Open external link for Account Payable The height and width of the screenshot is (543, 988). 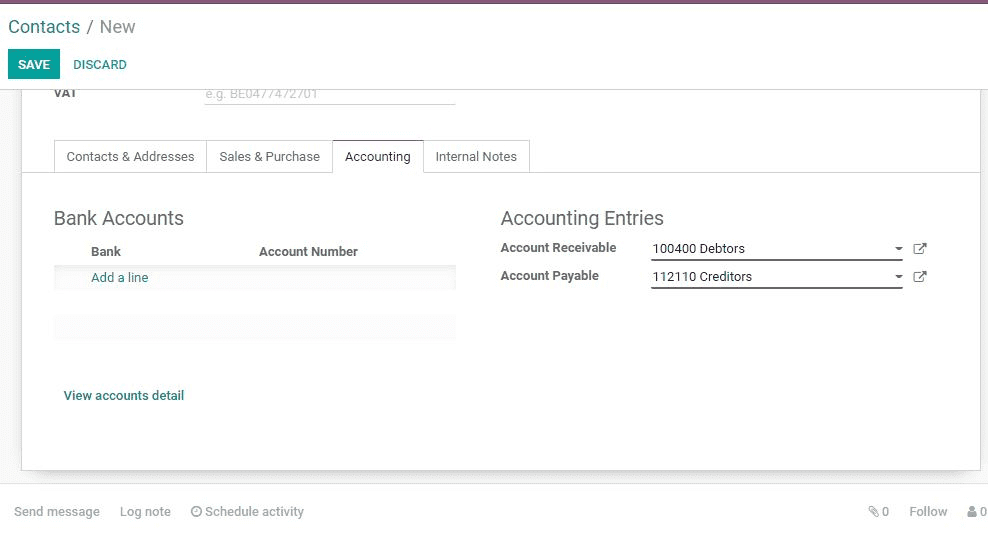(919, 277)
